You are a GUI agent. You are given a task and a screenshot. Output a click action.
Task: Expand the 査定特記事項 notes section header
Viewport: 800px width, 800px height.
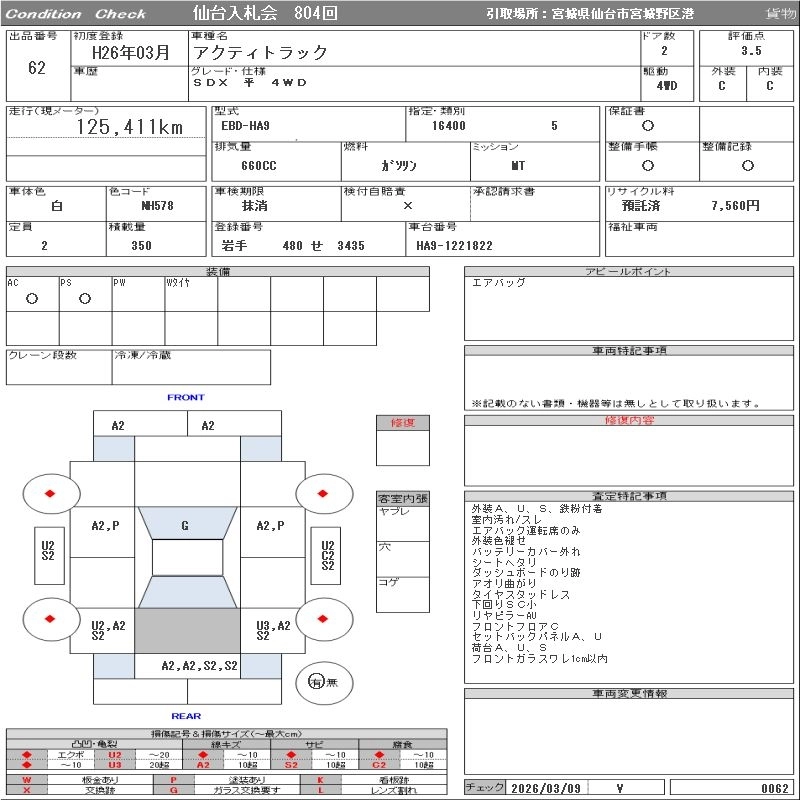[630, 496]
